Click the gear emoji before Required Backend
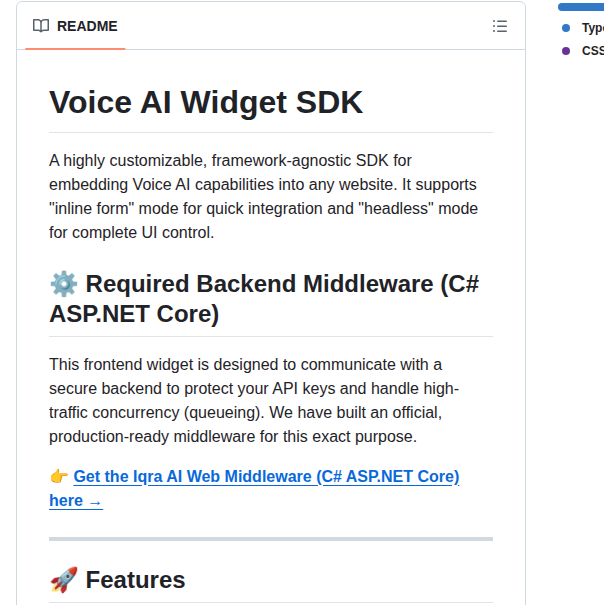This screenshot has width=604, height=605. click(x=64, y=284)
